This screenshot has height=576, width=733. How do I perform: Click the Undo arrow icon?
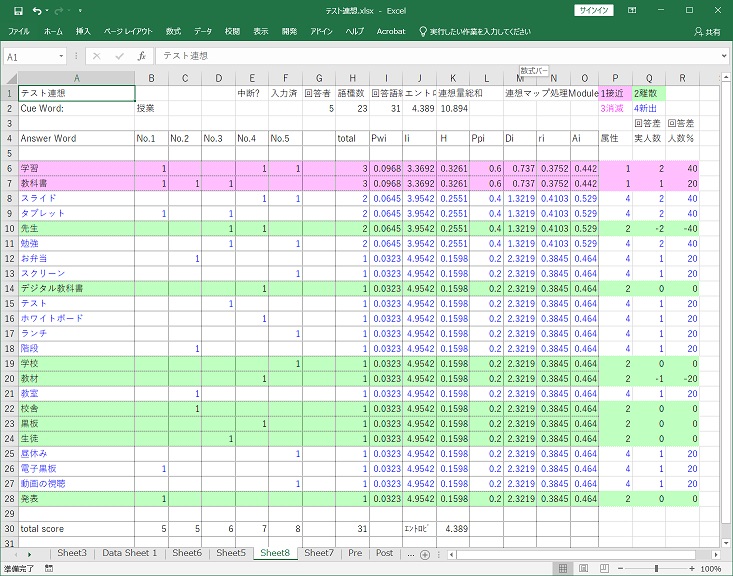36,11
